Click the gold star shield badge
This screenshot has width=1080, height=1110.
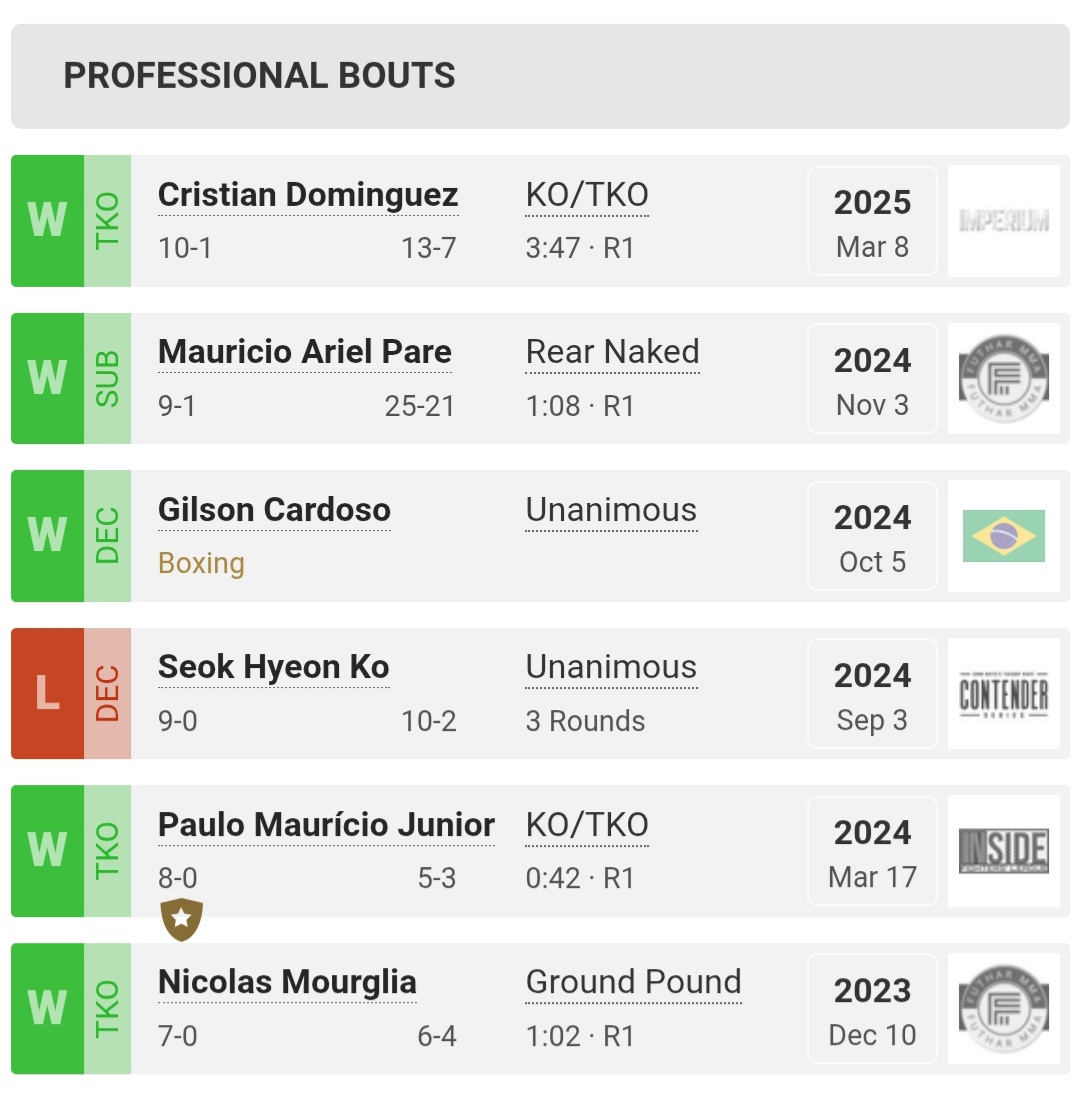(182, 919)
